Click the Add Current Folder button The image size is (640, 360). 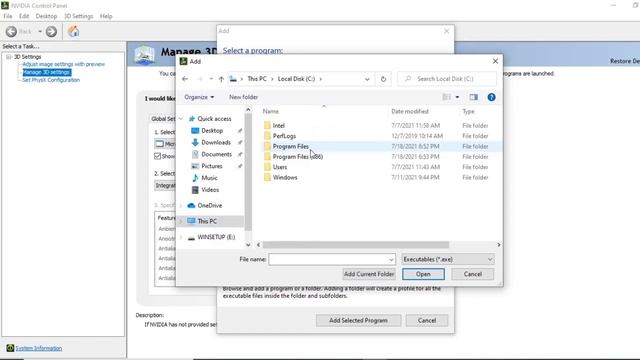(x=369, y=274)
